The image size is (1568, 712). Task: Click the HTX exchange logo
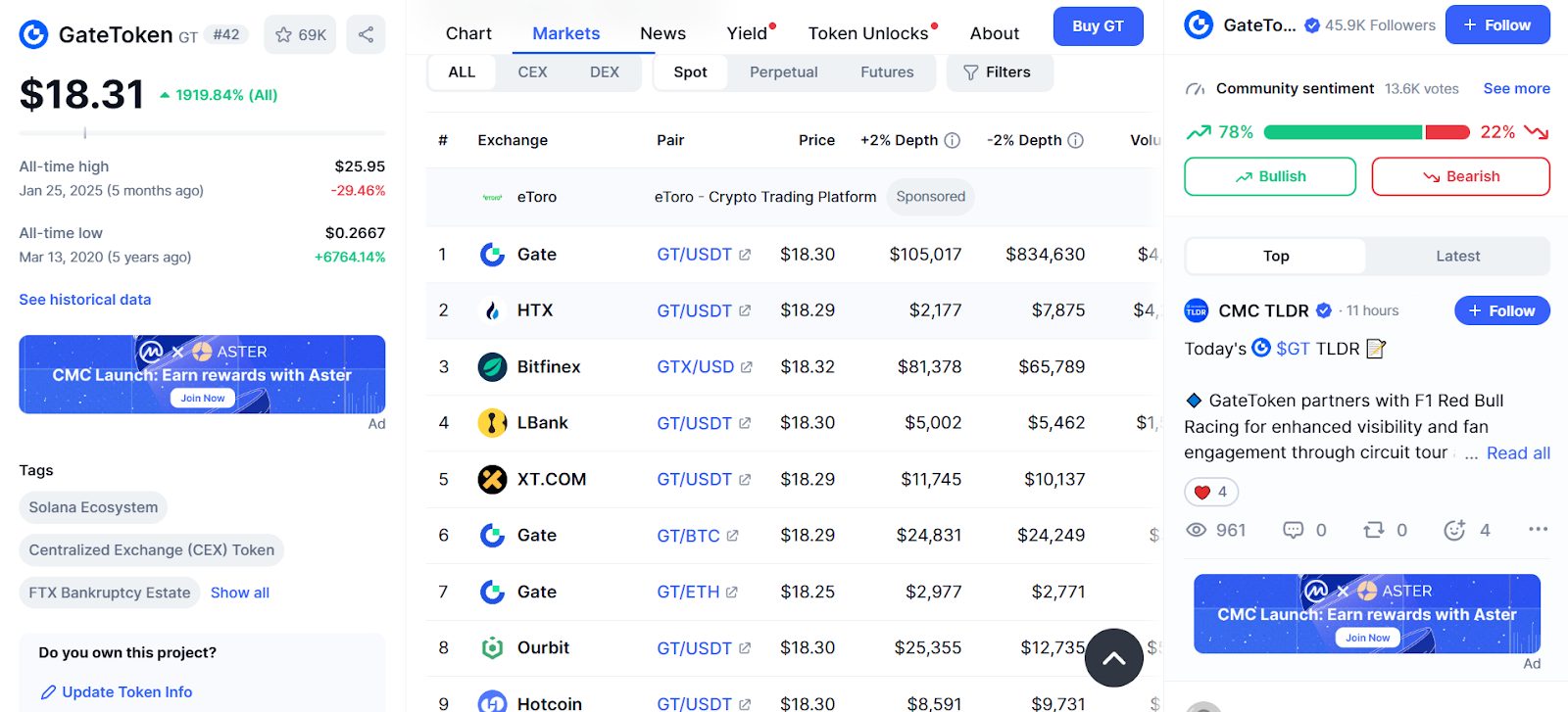click(492, 310)
